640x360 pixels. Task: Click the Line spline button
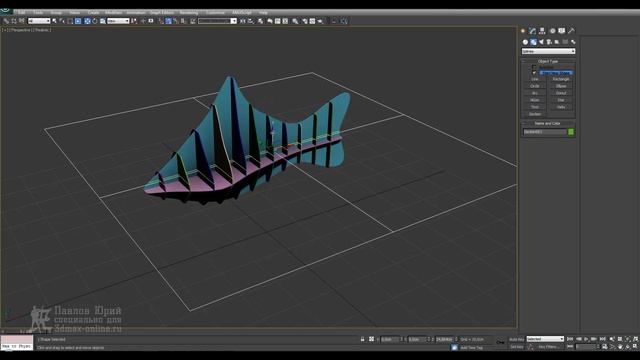click(x=535, y=79)
